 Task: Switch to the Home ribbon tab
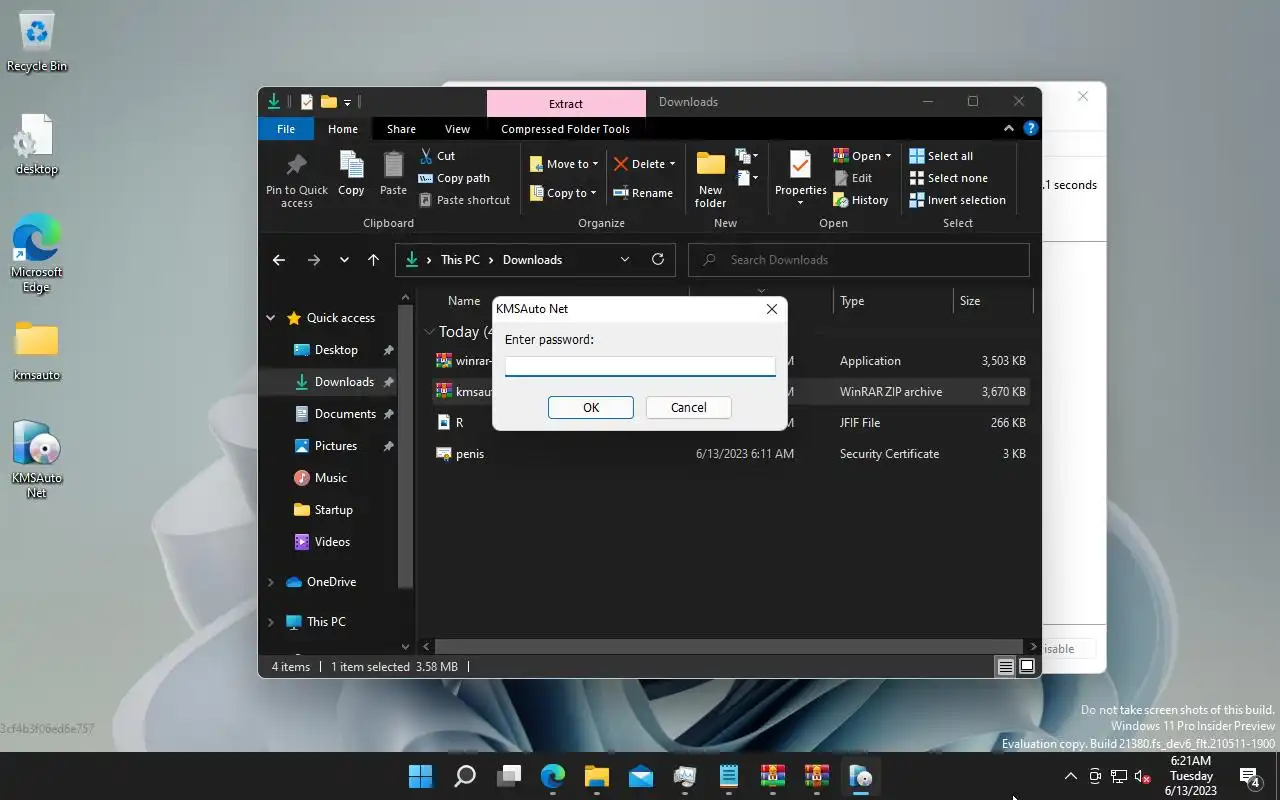click(x=342, y=129)
